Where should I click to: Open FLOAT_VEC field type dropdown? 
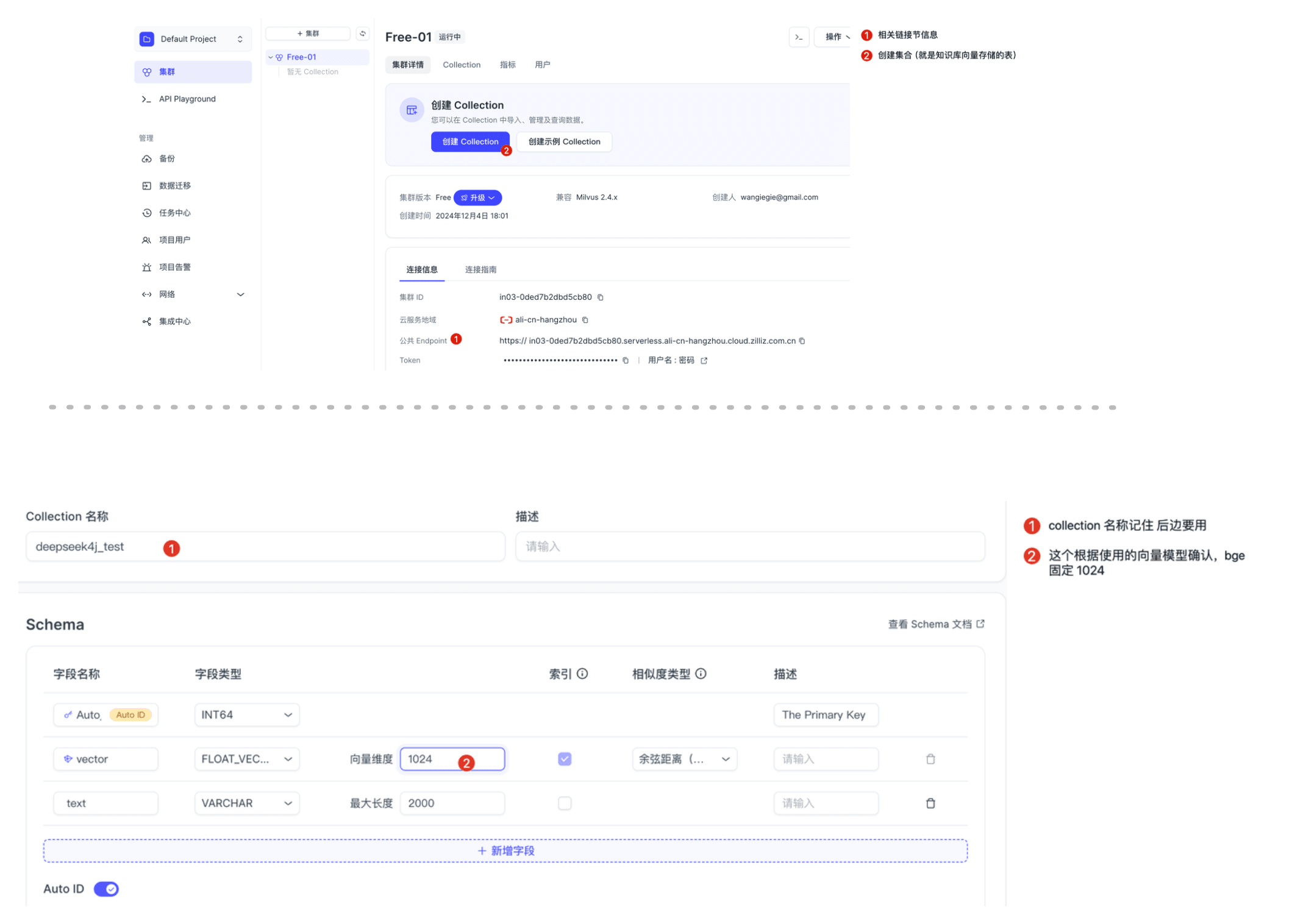247,759
